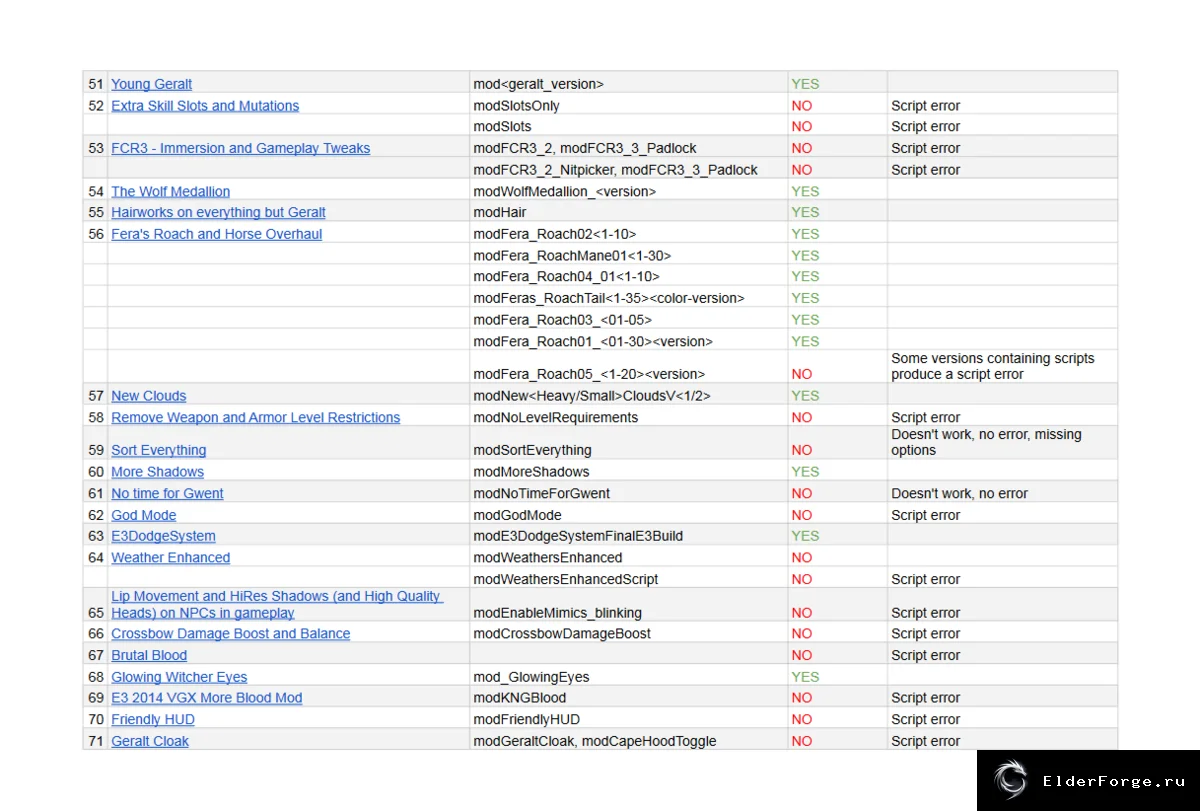Select modFera_Roach02<1-10> cell
1200x811 pixels.
click(x=628, y=234)
